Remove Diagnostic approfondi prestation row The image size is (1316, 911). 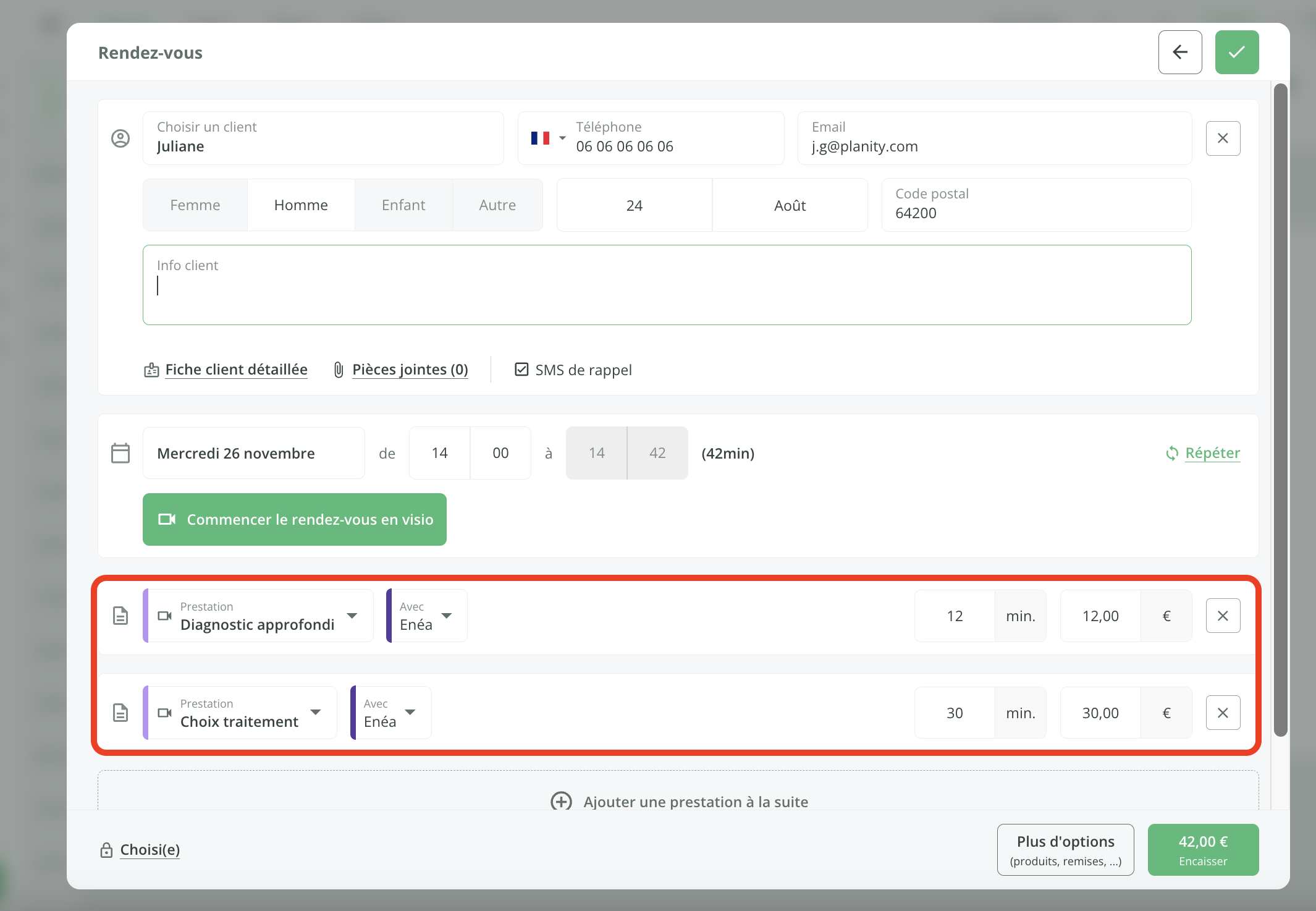coord(1223,616)
